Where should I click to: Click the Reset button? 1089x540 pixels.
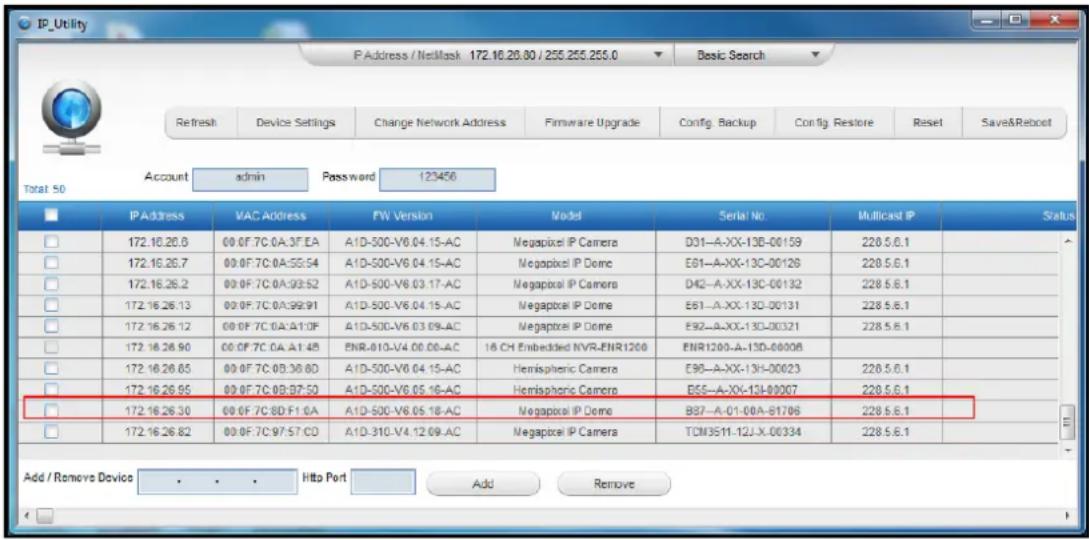click(928, 123)
